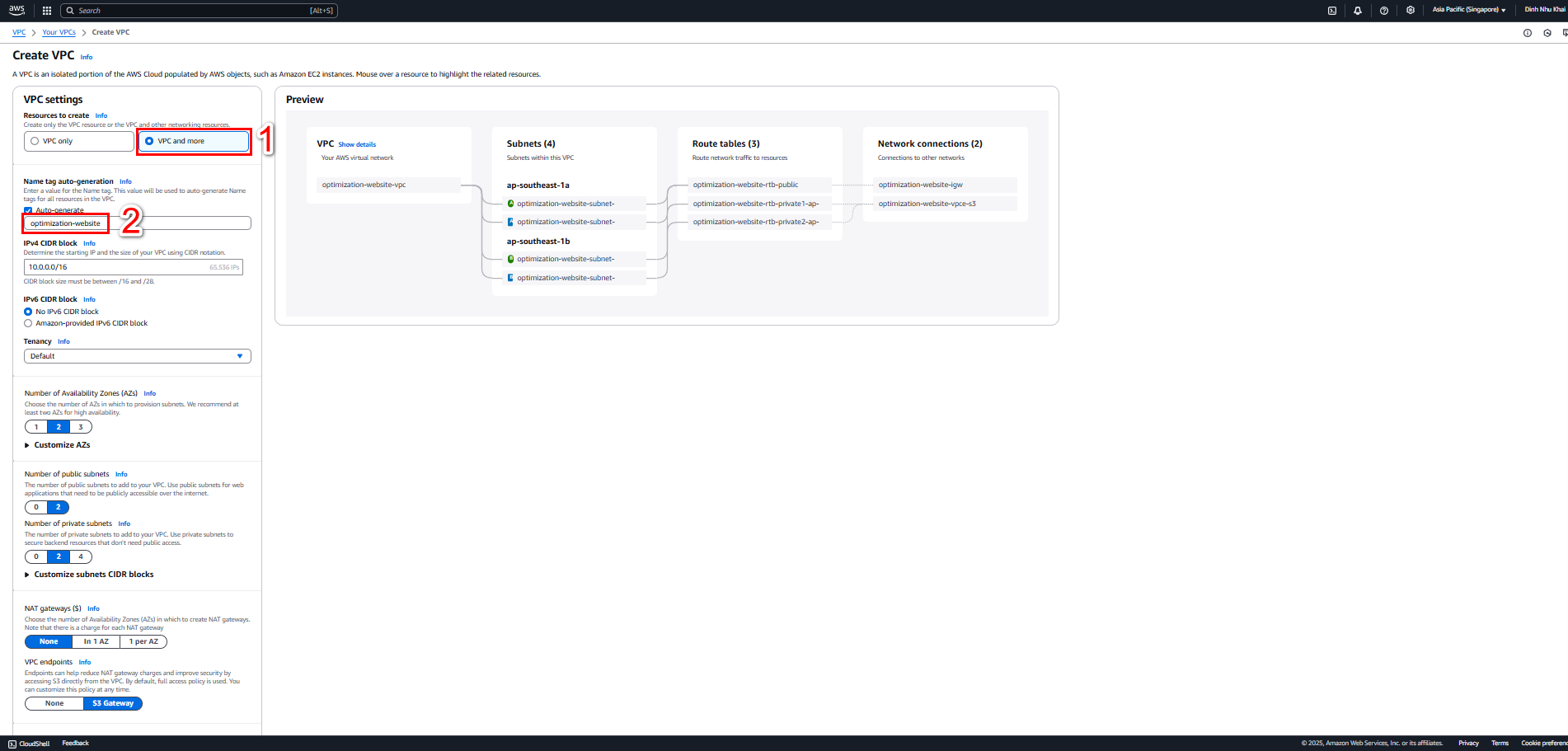Click the IPv4 CIDR field 10.0.0.0/16

pyautogui.click(x=134, y=267)
